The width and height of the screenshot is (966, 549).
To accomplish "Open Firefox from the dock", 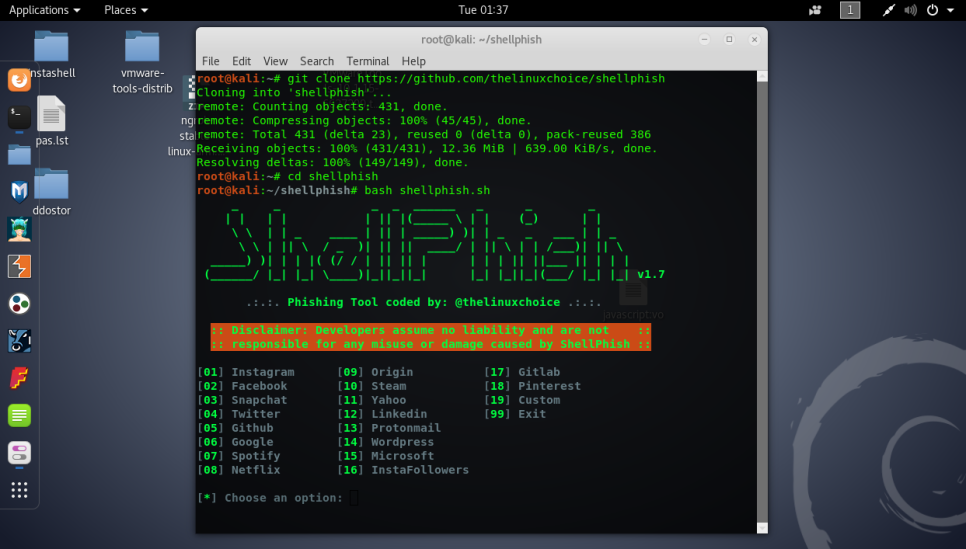I will pos(19,79).
